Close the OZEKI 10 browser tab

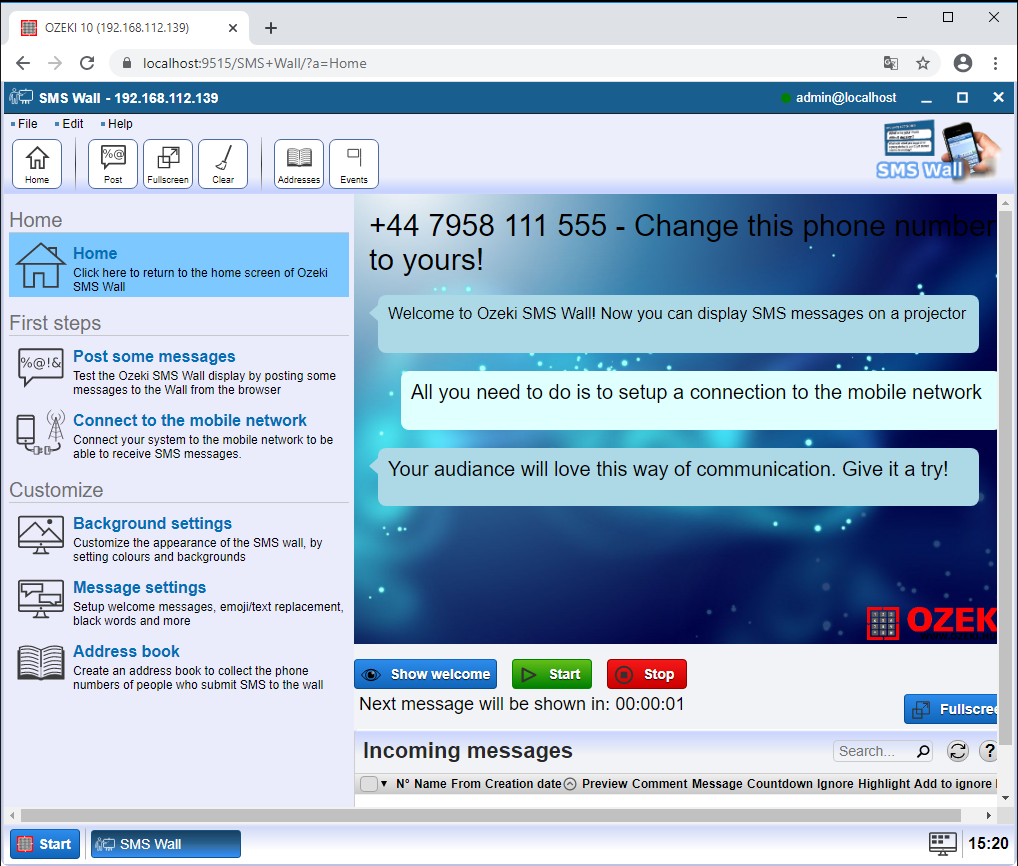pyautogui.click(x=233, y=28)
